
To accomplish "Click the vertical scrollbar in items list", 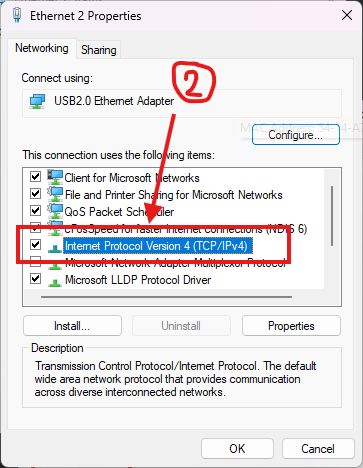I will click(332, 216).
